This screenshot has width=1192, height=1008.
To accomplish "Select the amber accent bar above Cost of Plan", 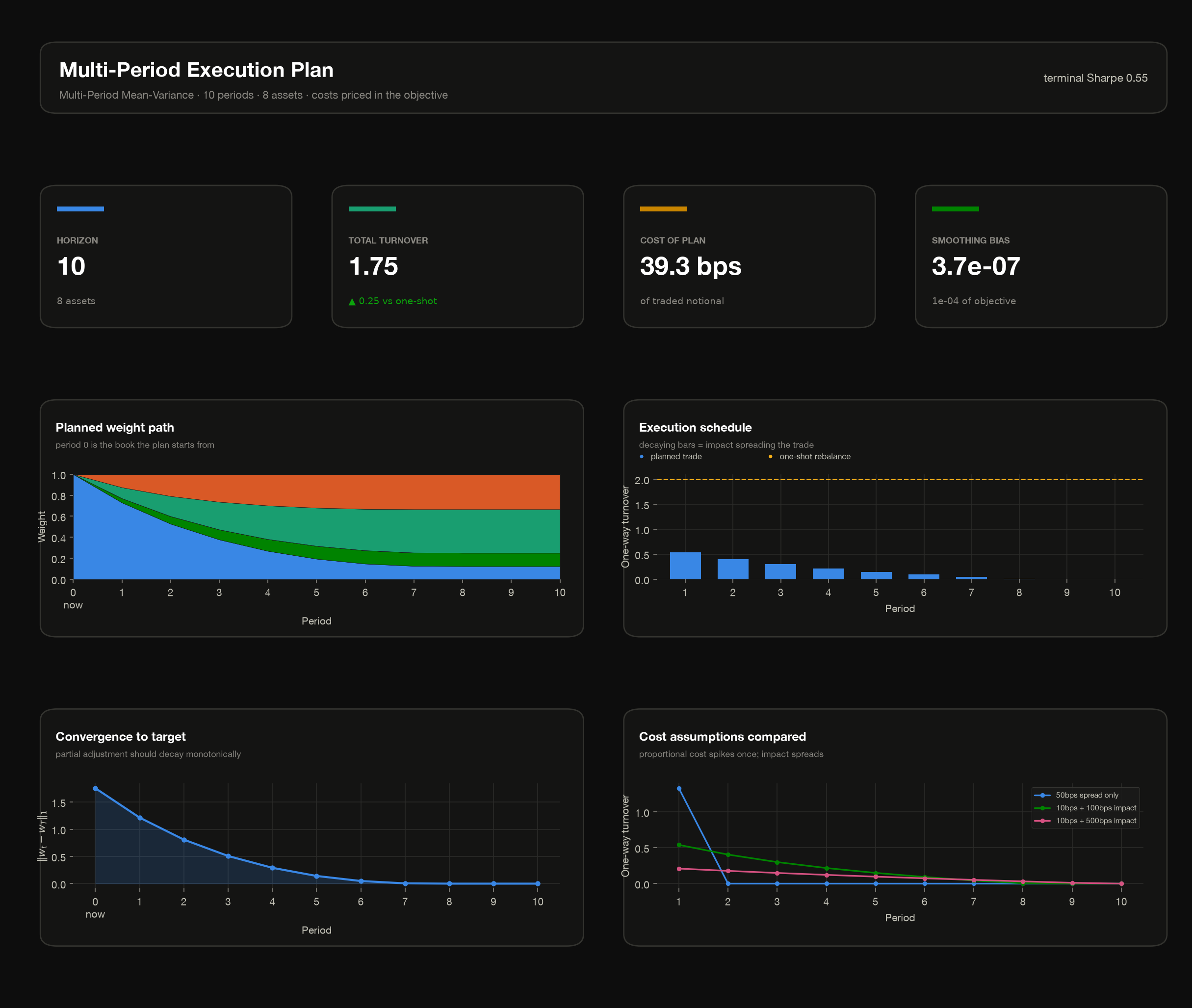I will pos(663,209).
